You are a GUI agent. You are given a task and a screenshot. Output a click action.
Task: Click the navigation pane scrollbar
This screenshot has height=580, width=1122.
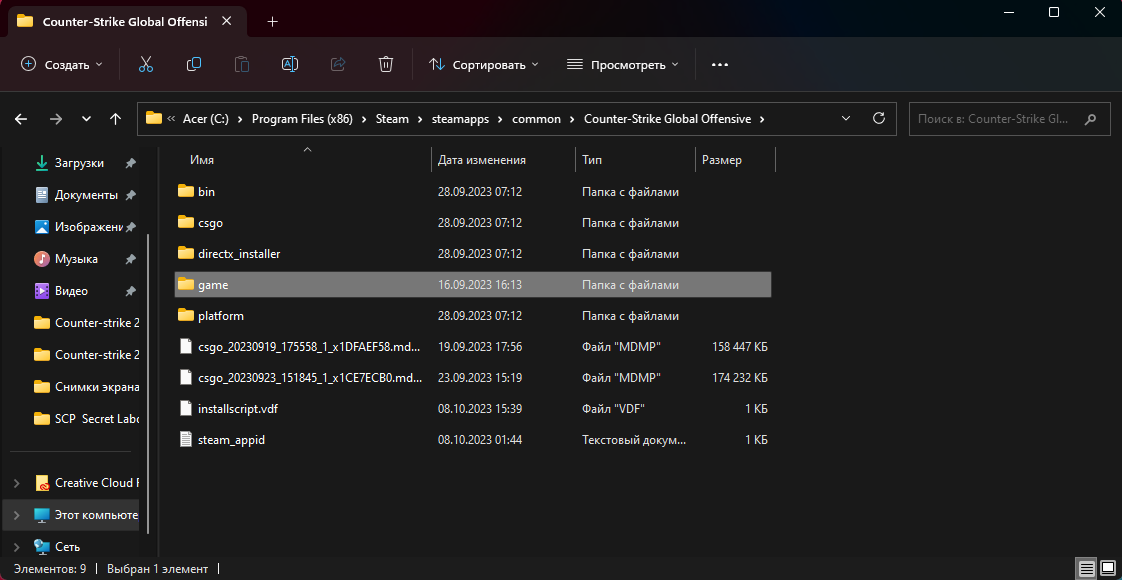point(148,300)
